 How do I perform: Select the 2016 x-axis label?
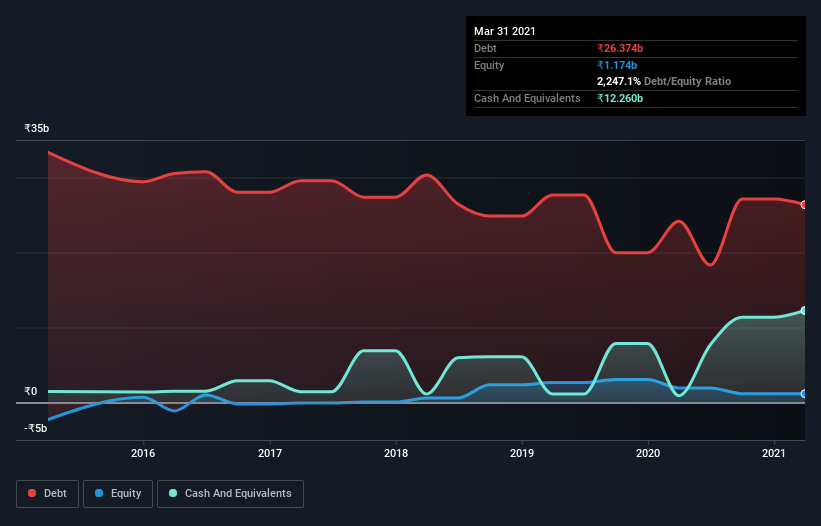143,453
